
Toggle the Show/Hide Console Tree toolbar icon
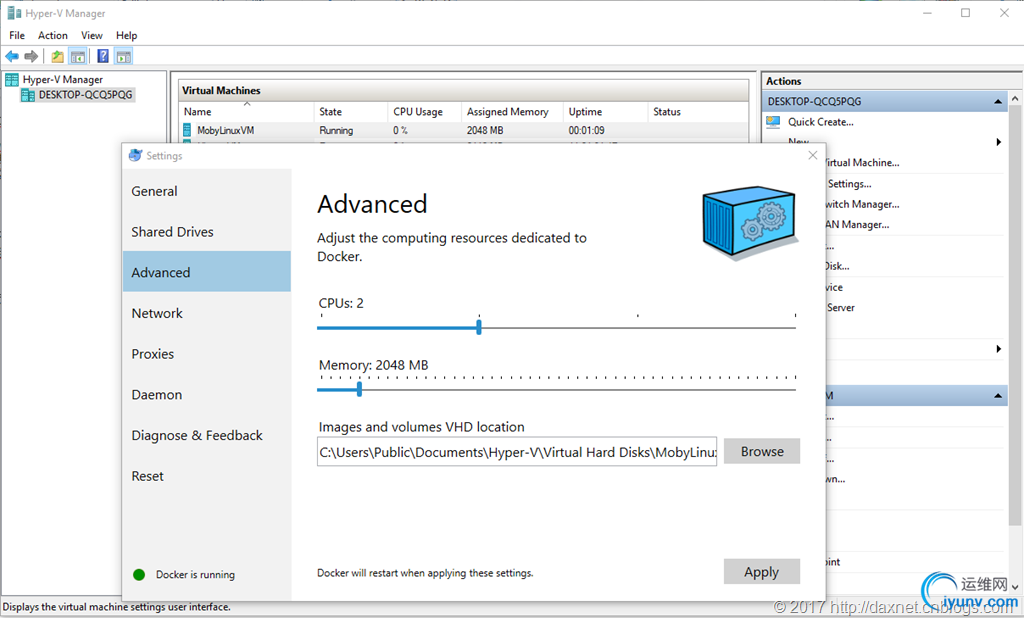(78, 56)
